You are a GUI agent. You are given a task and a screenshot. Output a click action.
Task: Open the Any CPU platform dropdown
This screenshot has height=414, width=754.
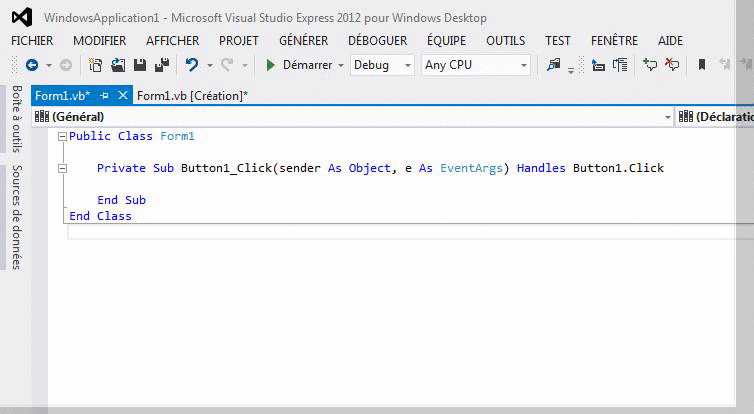pyautogui.click(x=476, y=65)
